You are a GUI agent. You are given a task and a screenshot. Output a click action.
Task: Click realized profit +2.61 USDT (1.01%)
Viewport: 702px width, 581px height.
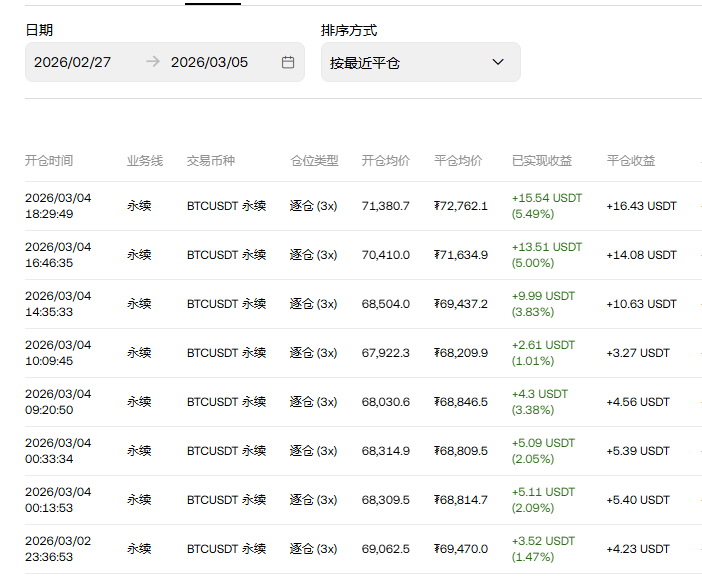click(x=543, y=353)
